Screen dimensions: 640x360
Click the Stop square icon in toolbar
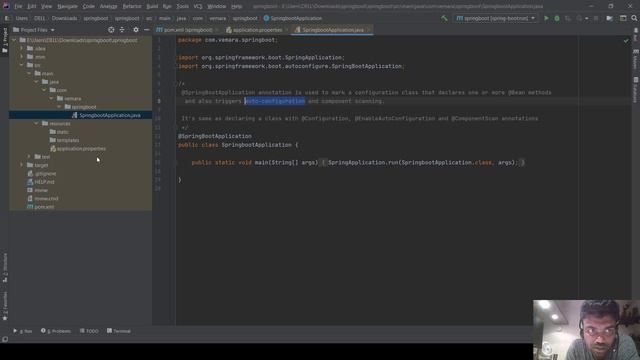click(x=596, y=18)
